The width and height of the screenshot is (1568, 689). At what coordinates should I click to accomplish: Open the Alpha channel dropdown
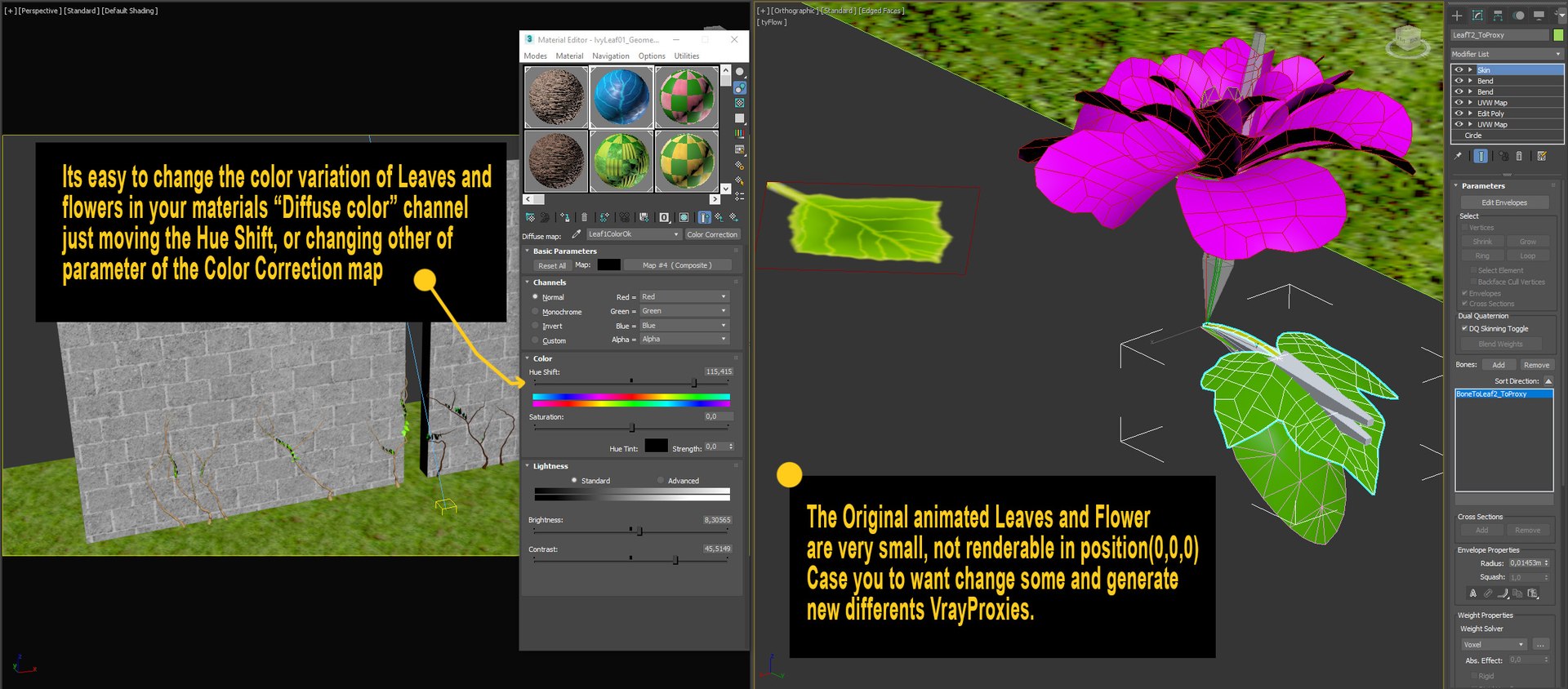coord(684,340)
